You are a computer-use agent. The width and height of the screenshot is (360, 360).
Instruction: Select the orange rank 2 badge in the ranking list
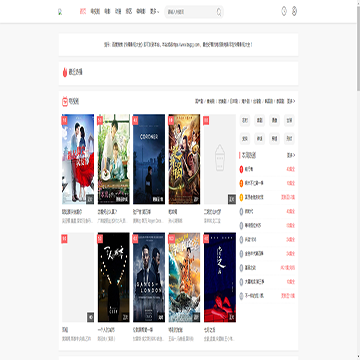242,183
